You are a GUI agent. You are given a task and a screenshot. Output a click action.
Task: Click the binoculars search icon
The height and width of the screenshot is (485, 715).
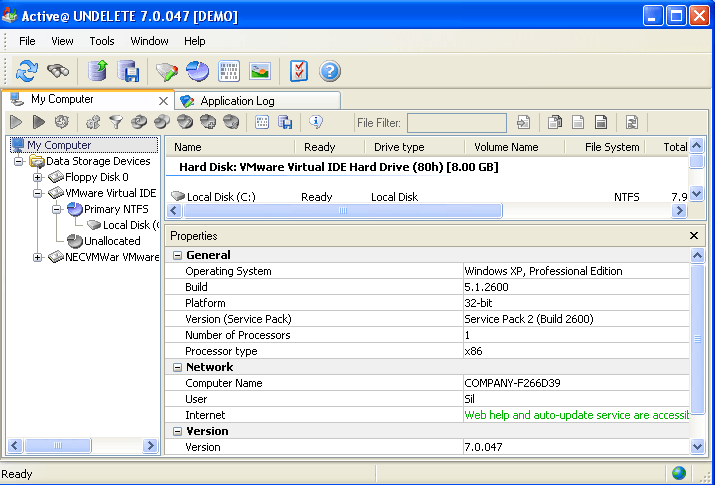(x=58, y=71)
